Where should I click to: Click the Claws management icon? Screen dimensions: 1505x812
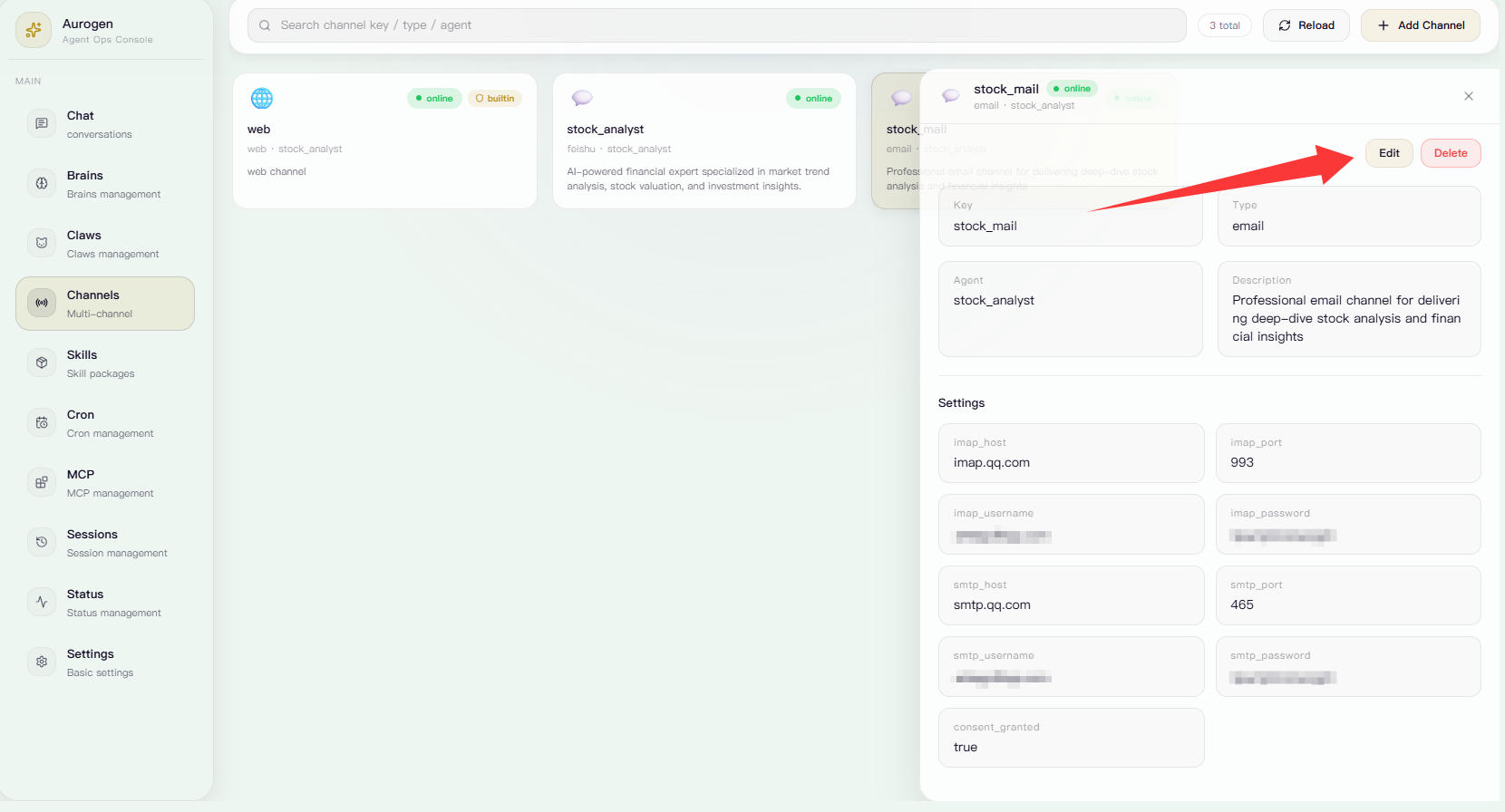42,243
